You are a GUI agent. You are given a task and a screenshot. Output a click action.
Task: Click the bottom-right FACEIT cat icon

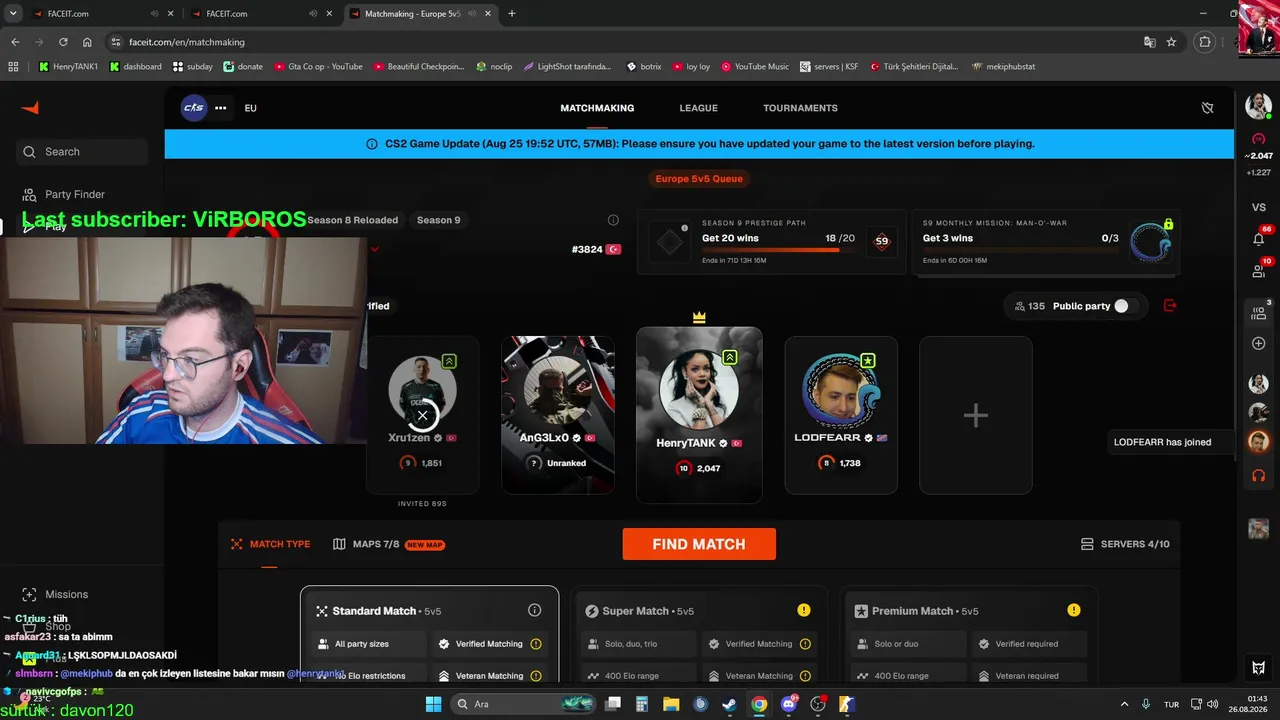1258,668
